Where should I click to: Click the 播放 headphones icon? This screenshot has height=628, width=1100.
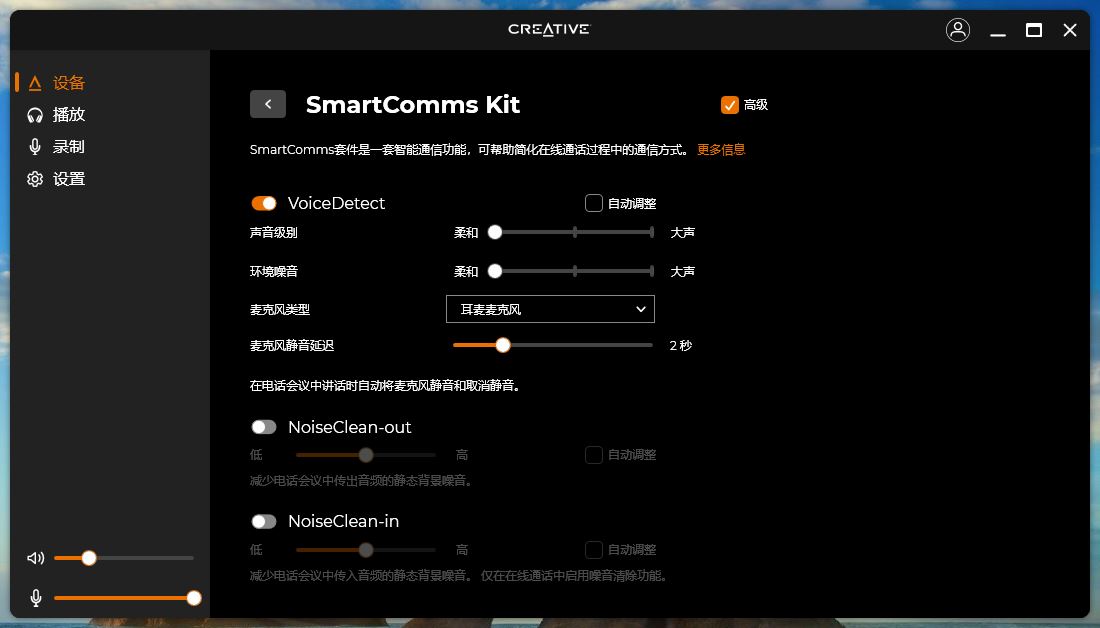point(34,115)
